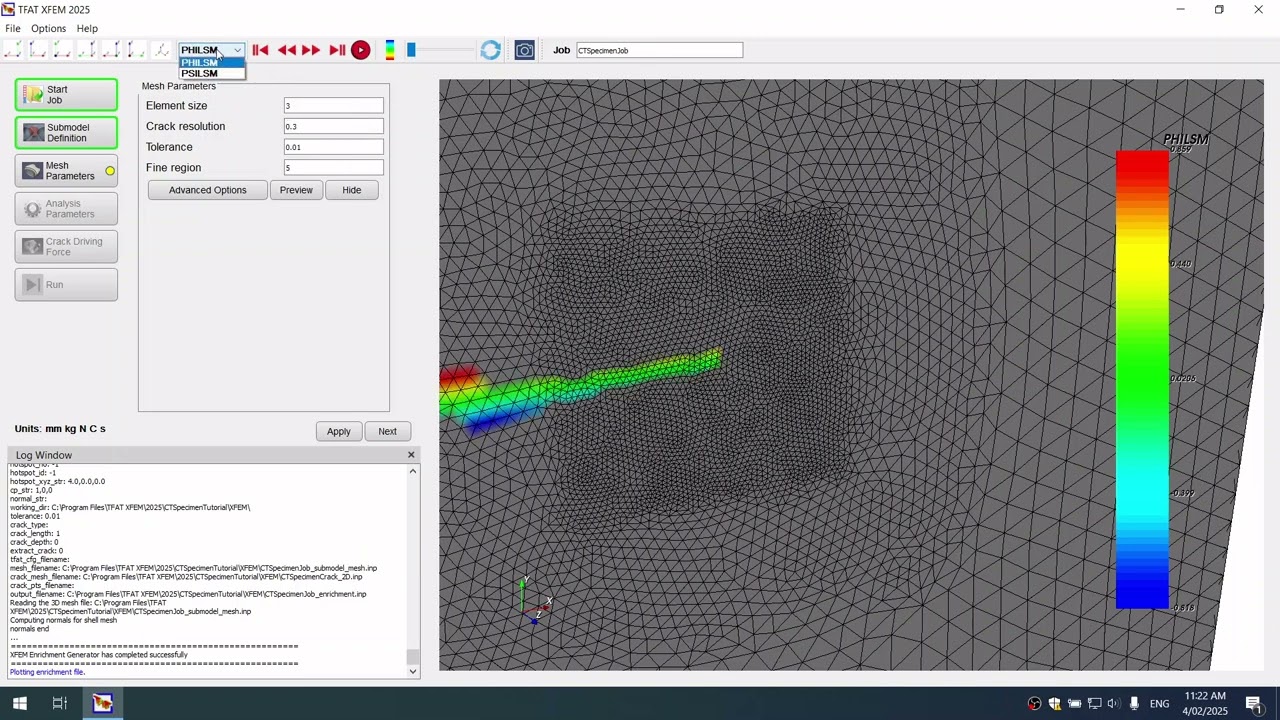This screenshot has height=720, width=1280.
Task: Click the Windows Security shield tray icon
Action: pos(1054,703)
